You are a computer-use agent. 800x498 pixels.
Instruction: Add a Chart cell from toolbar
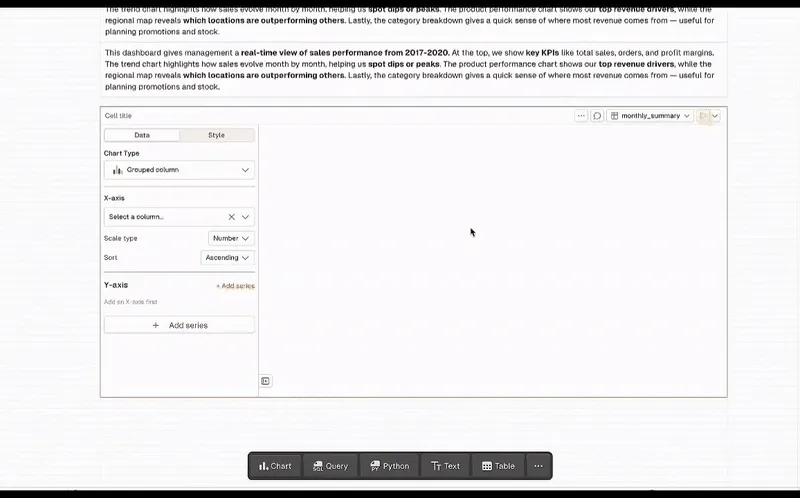point(275,466)
